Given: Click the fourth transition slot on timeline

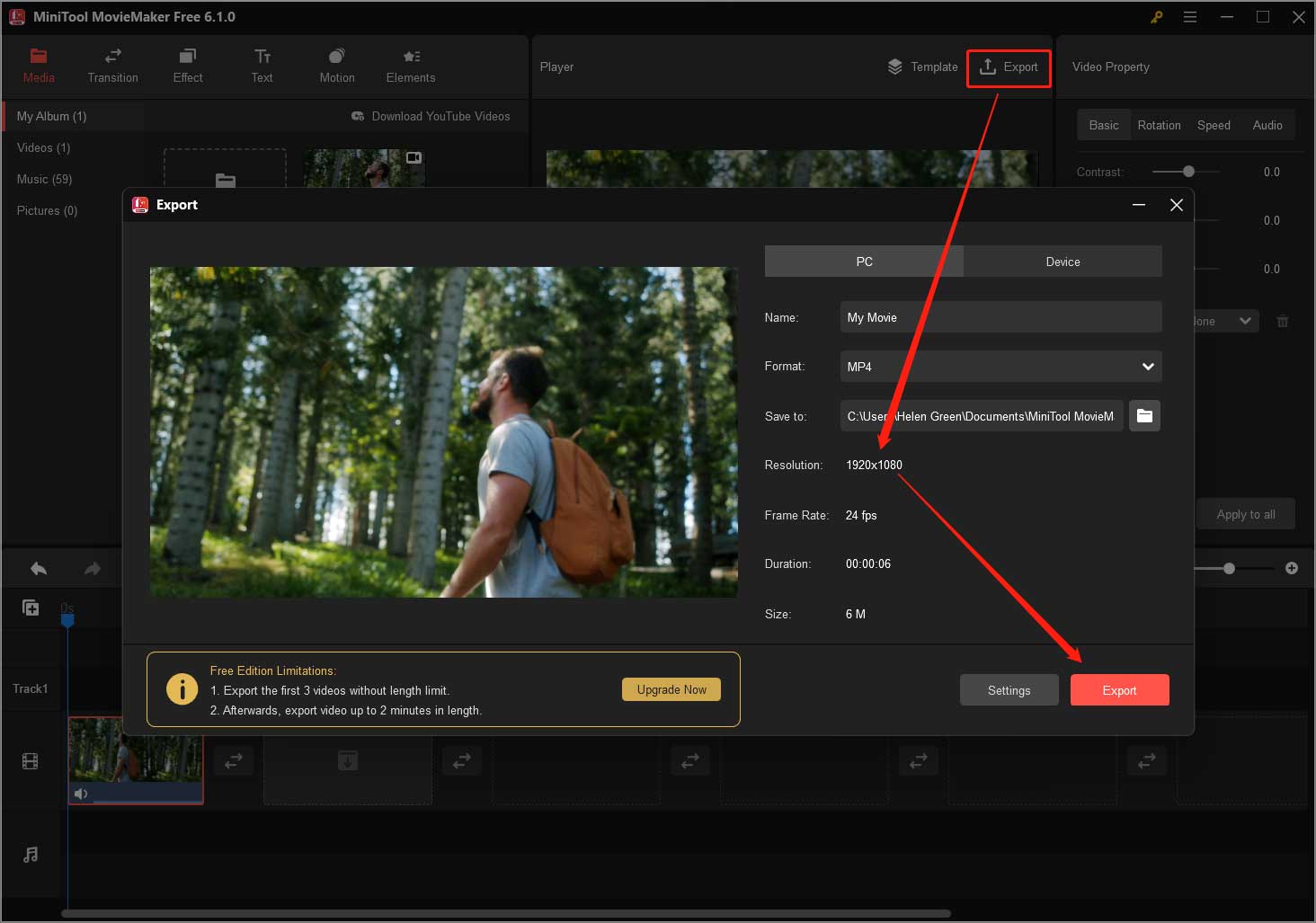Looking at the screenshot, I should point(919,760).
